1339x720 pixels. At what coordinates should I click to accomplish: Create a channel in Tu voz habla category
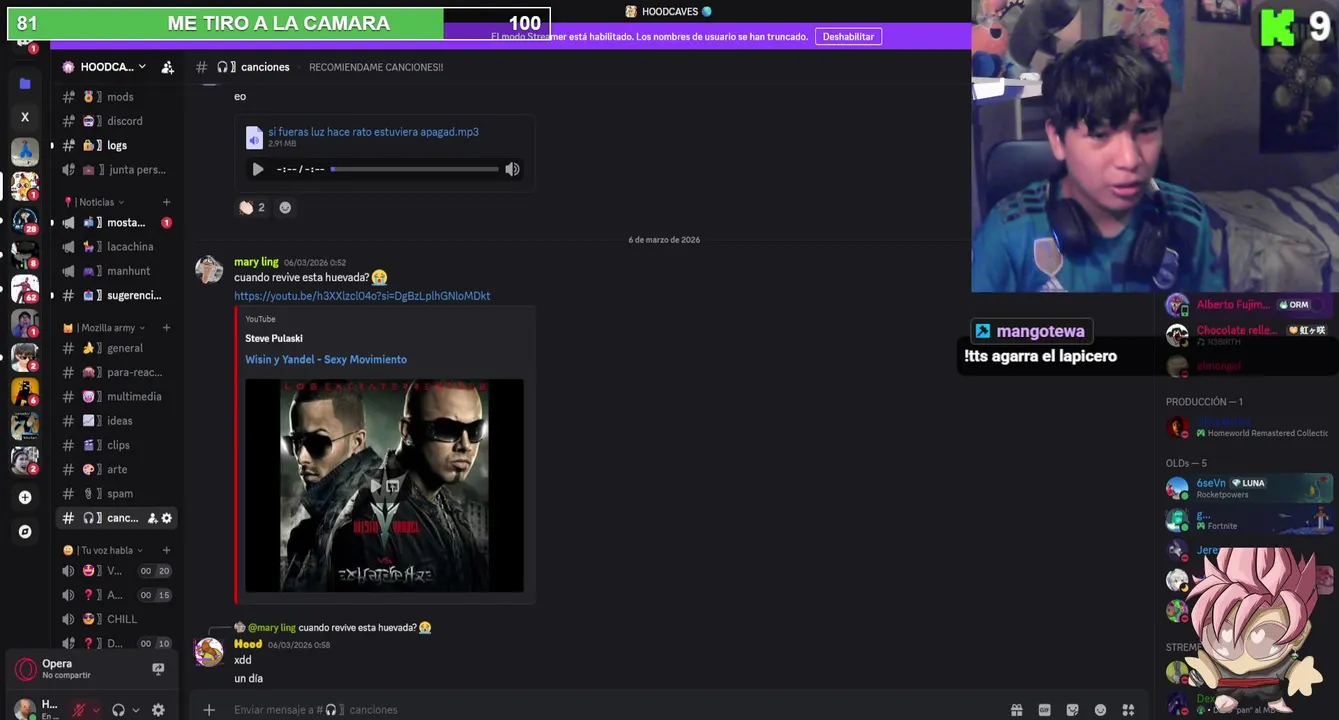(x=166, y=550)
